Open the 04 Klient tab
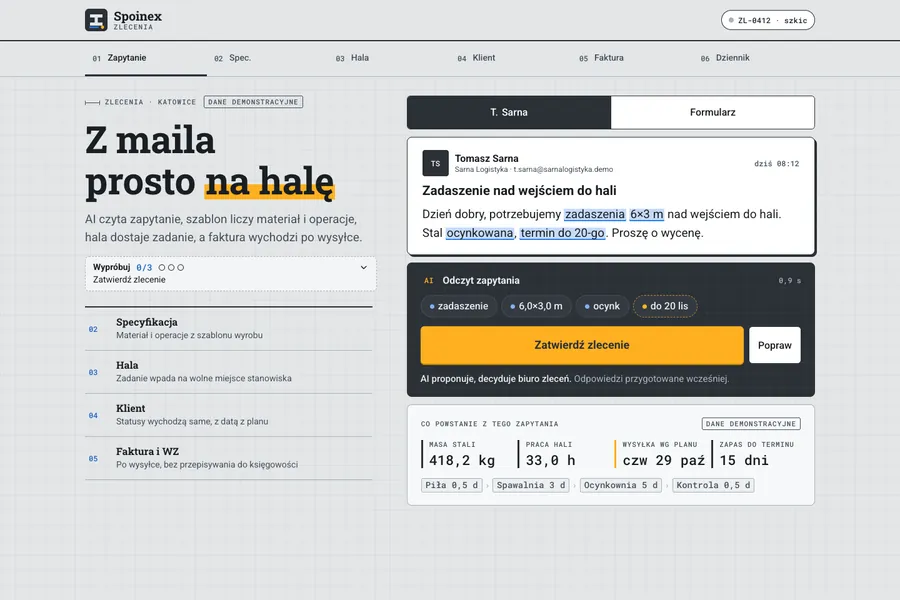This screenshot has width=900, height=600. (511, 58)
